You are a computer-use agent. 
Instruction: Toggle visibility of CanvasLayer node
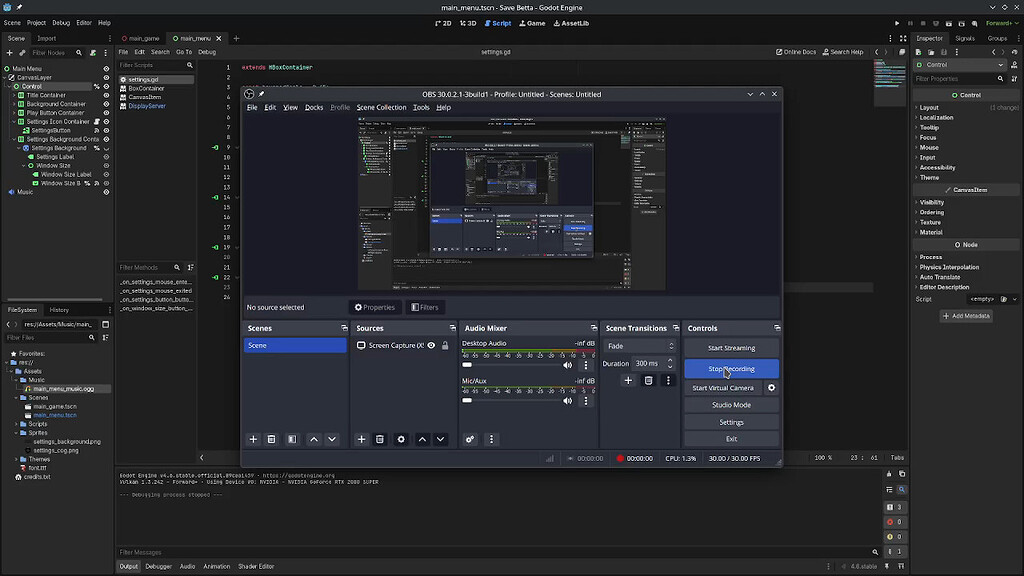[106, 78]
